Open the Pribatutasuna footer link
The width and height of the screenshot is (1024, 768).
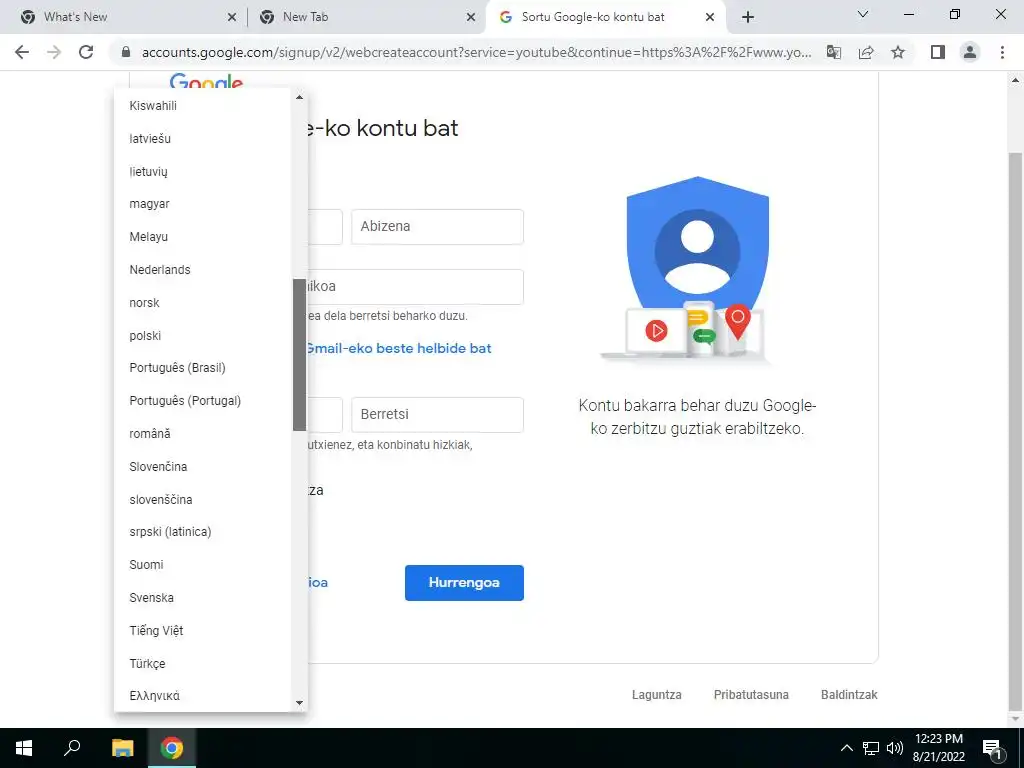pyautogui.click(x=751, y=695)
